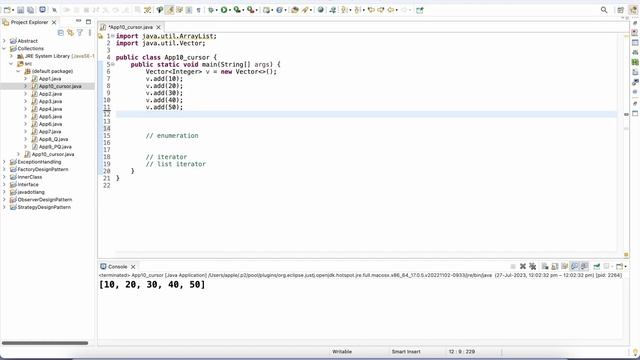This screenshot has height=360, width=640.
Task: Click Remove Launch X in Console
Action: [x=522, y=266]
